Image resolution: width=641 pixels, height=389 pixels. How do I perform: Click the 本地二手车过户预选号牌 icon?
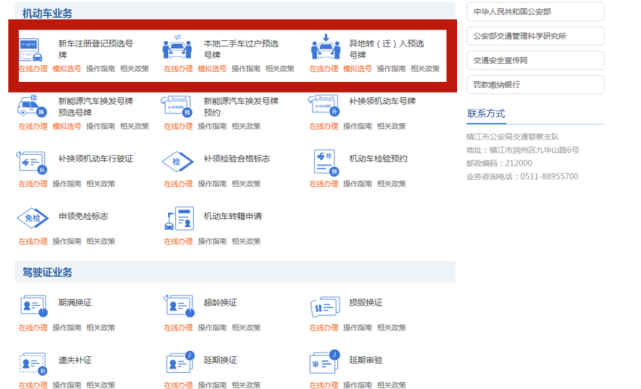pos(177,47)
